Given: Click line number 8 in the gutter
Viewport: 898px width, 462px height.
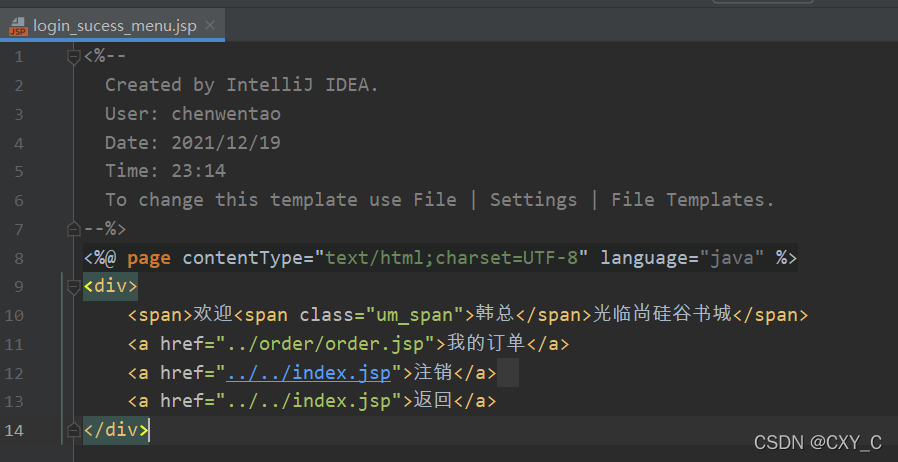Looking at the screenshot, I should [19, 258].
